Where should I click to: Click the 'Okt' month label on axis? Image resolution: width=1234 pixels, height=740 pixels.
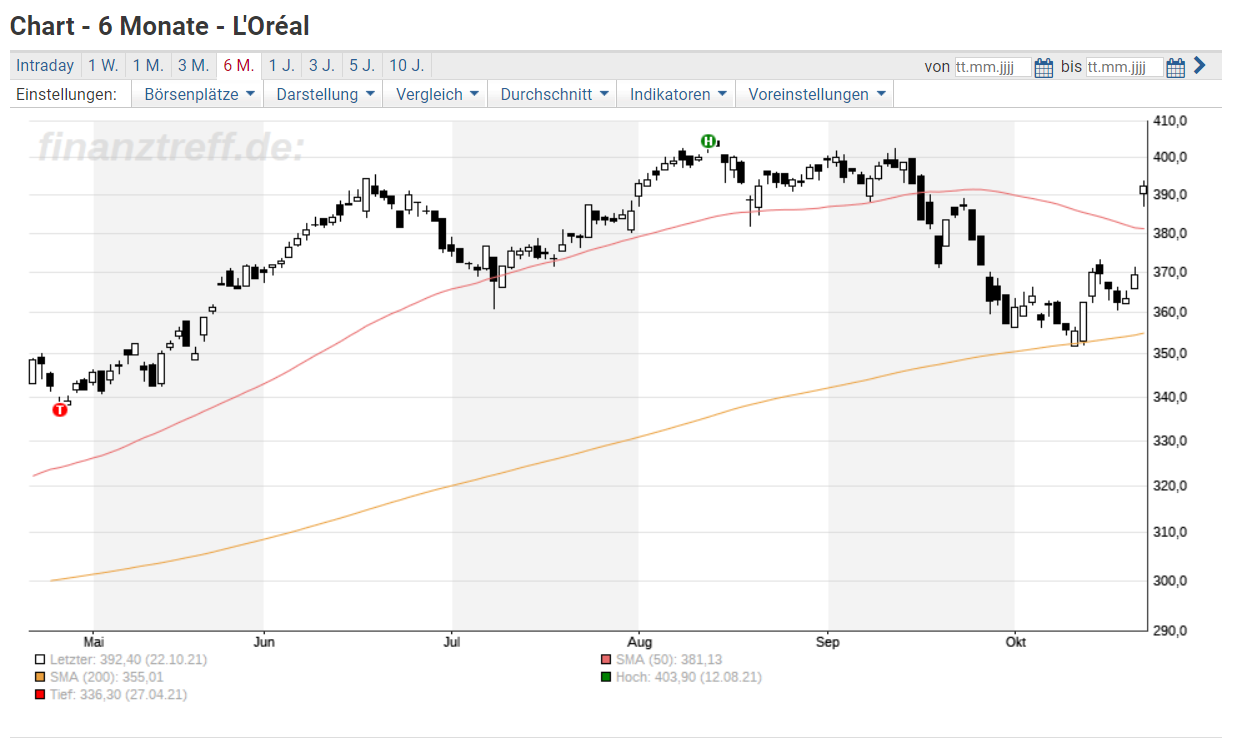(1015, 641)
